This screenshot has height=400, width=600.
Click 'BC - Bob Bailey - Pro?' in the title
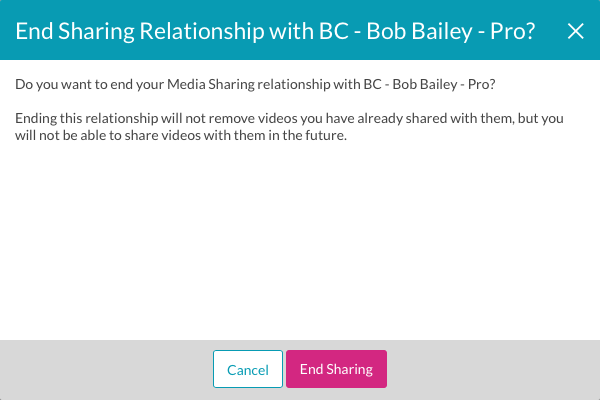(427, 31)
